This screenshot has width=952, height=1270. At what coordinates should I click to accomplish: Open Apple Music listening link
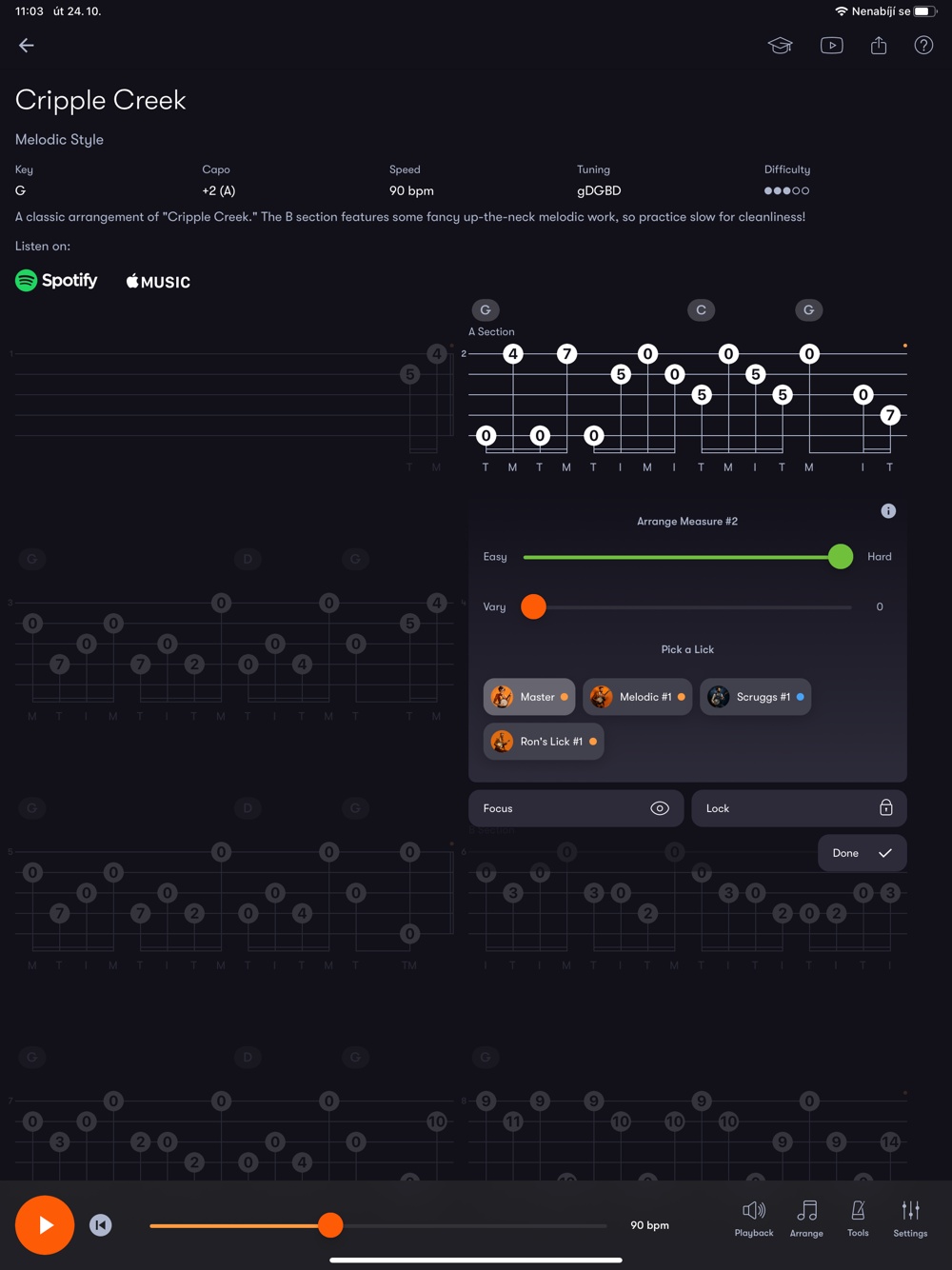[x=158, y=281]
